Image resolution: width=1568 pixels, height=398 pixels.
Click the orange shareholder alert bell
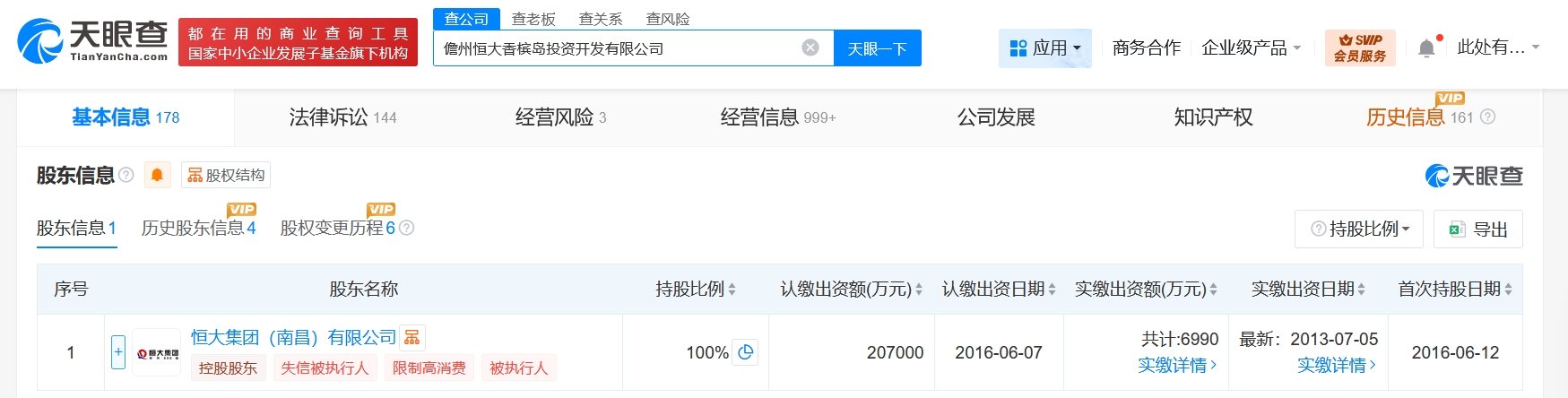tap(157, 175)
